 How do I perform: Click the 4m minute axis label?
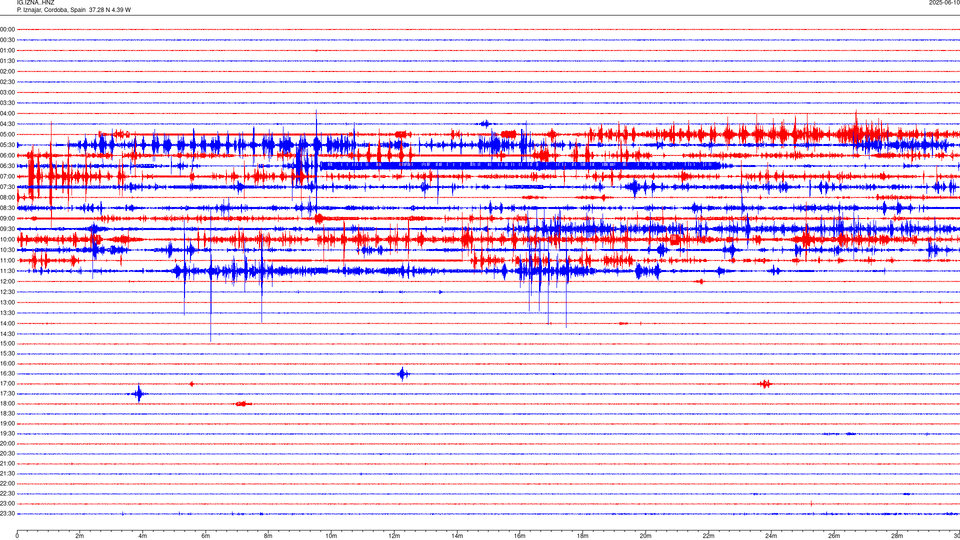tap(143, 536)
